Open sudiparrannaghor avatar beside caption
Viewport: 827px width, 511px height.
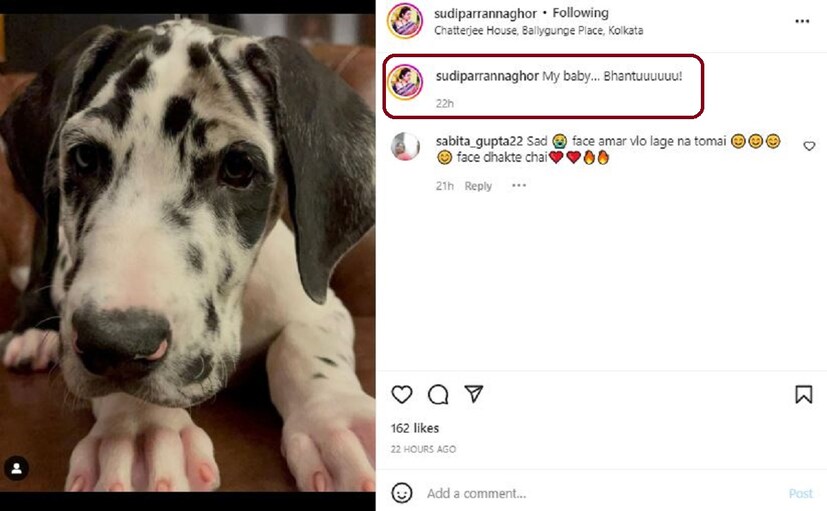point(404,81)
